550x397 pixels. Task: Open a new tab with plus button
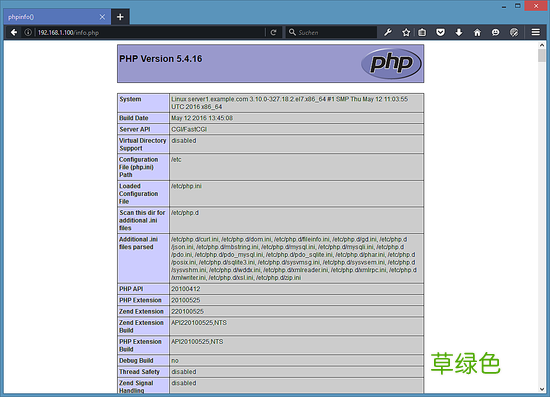pyautogui.click(x=120, y=17)
